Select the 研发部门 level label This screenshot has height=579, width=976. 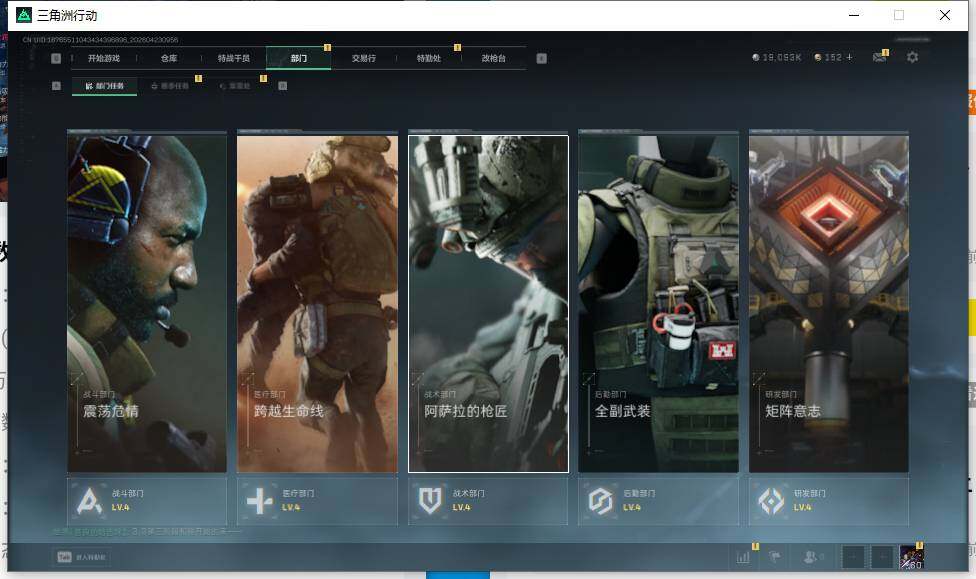[x=802, y=507]
